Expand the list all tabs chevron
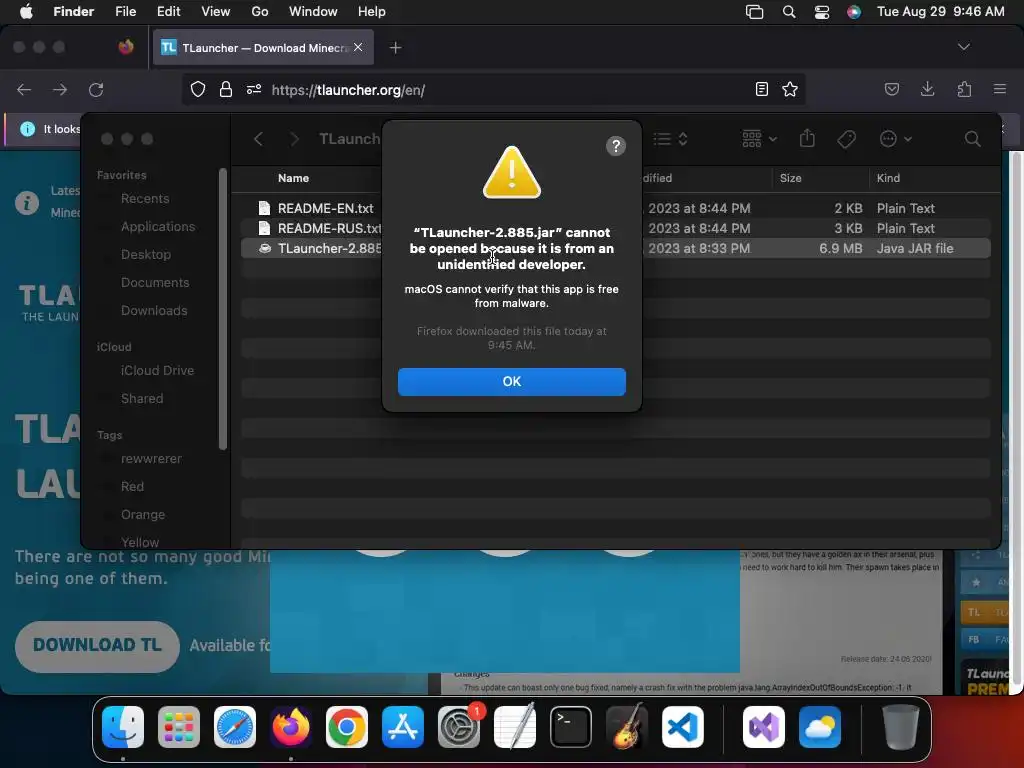Viewport: 1024px width, 768px height. pyautogui.click(x=963, y=47)
